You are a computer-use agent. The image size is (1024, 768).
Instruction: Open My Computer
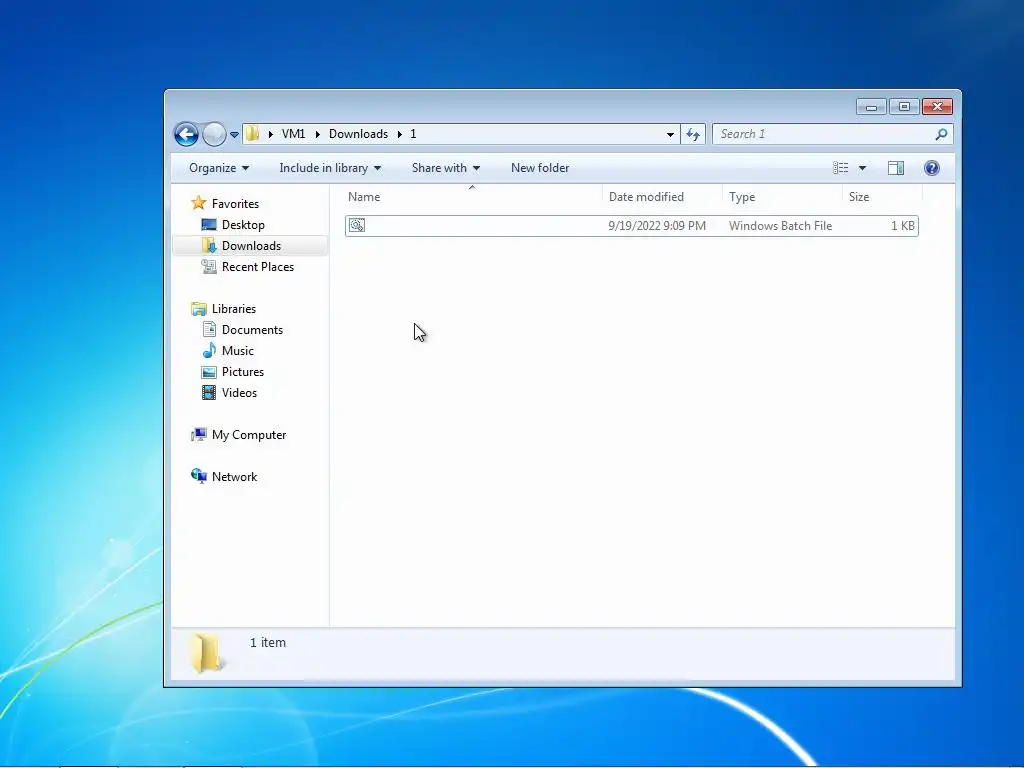click(x=249, y=435)
